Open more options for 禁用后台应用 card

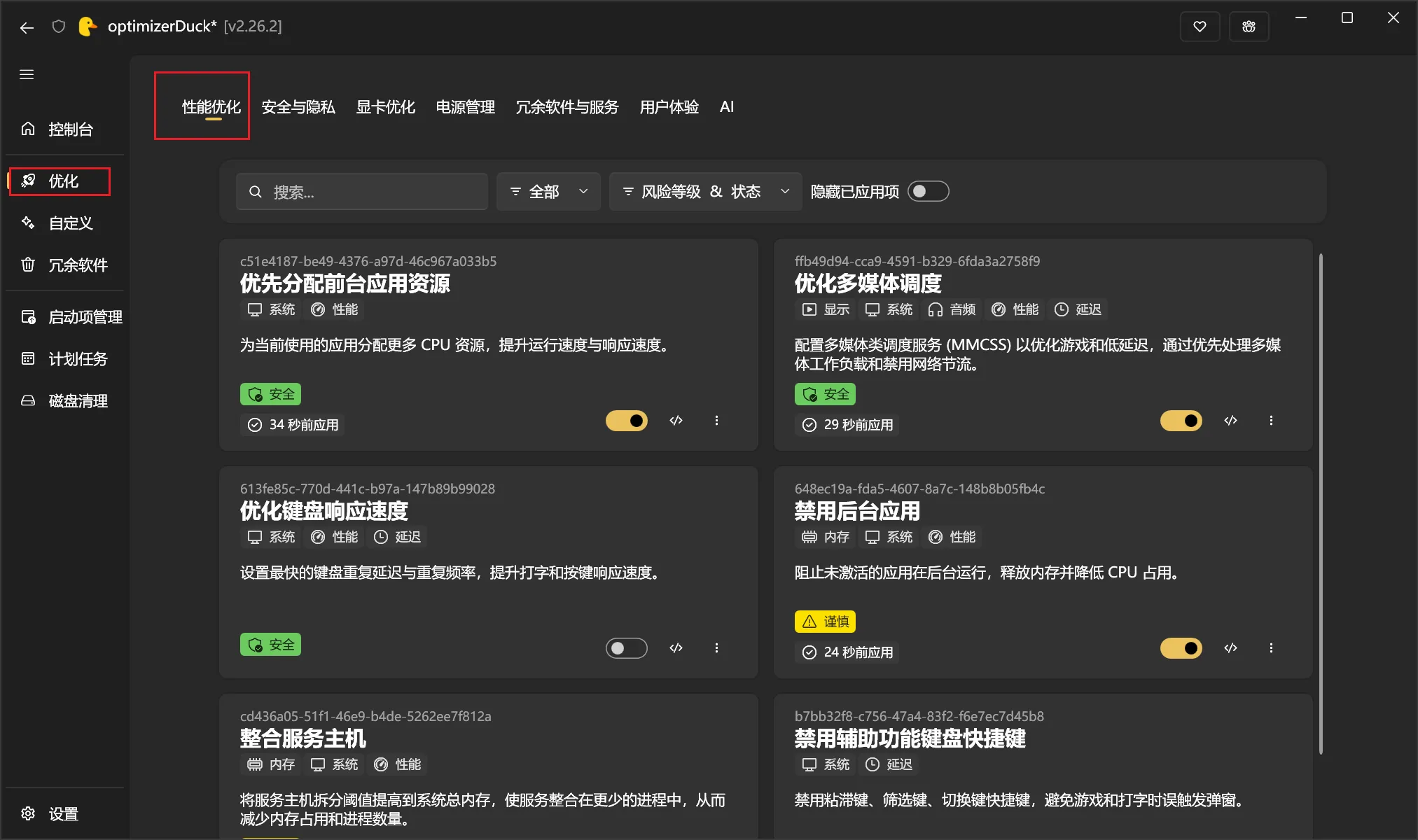[x=1271, y=648]
